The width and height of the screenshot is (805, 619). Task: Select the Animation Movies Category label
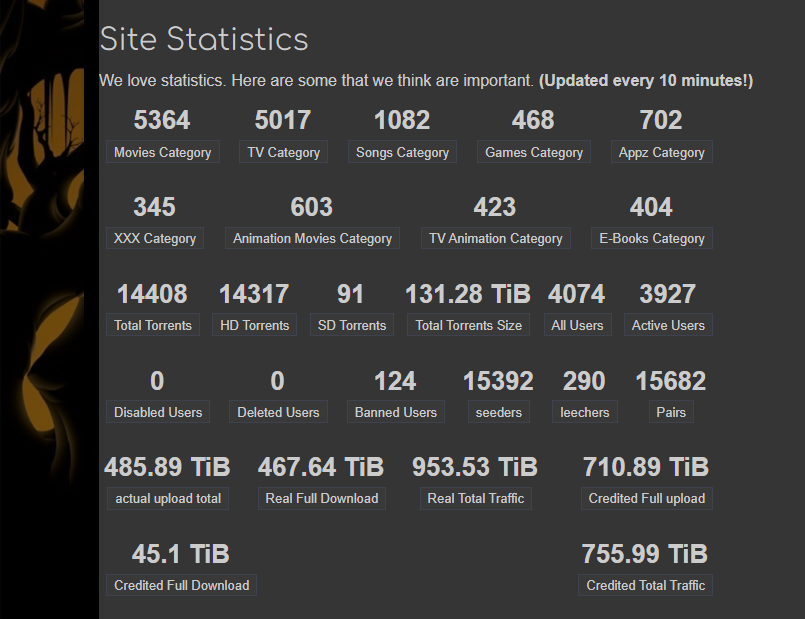tap(312, 238)
